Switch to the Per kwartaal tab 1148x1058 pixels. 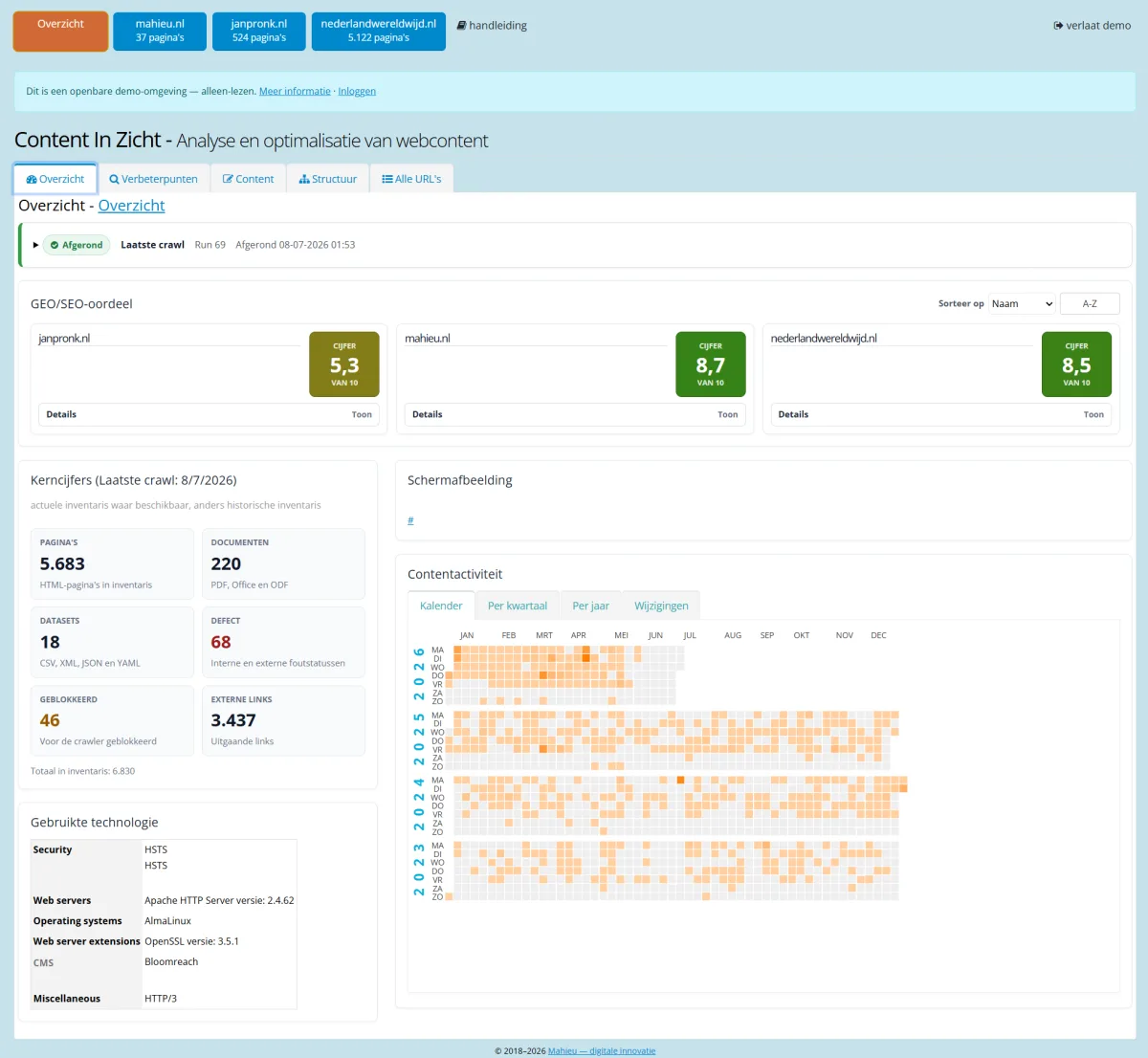click(x=518, y=606)
